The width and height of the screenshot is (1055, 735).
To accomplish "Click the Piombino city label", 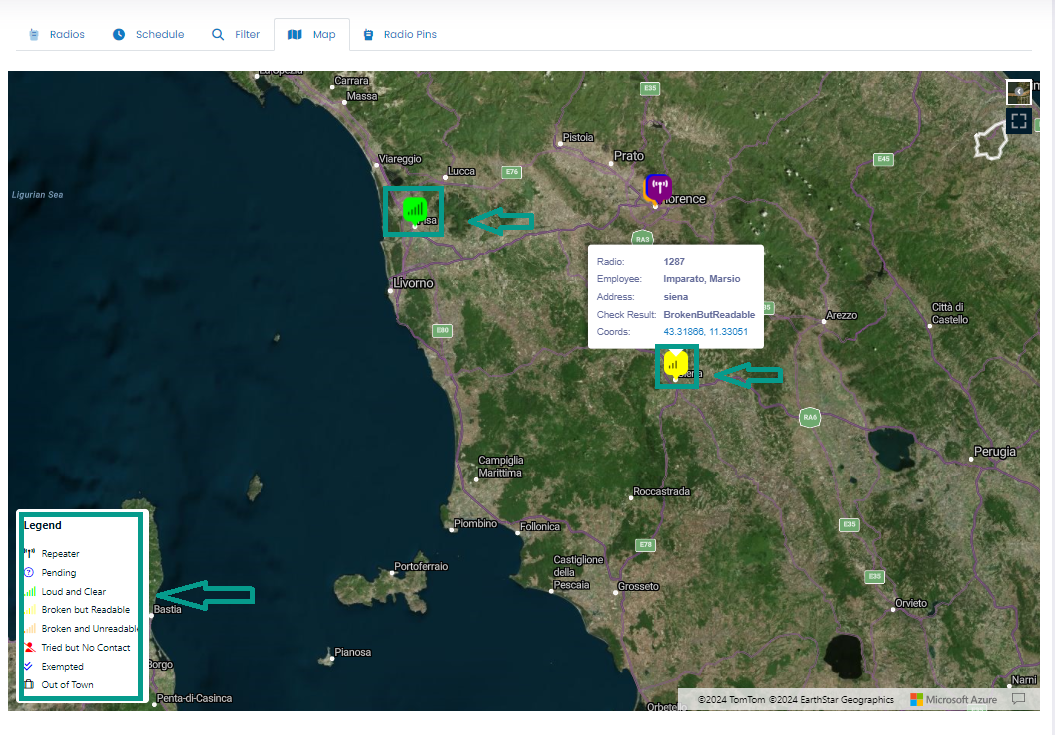I will click(x=476, y=523).
